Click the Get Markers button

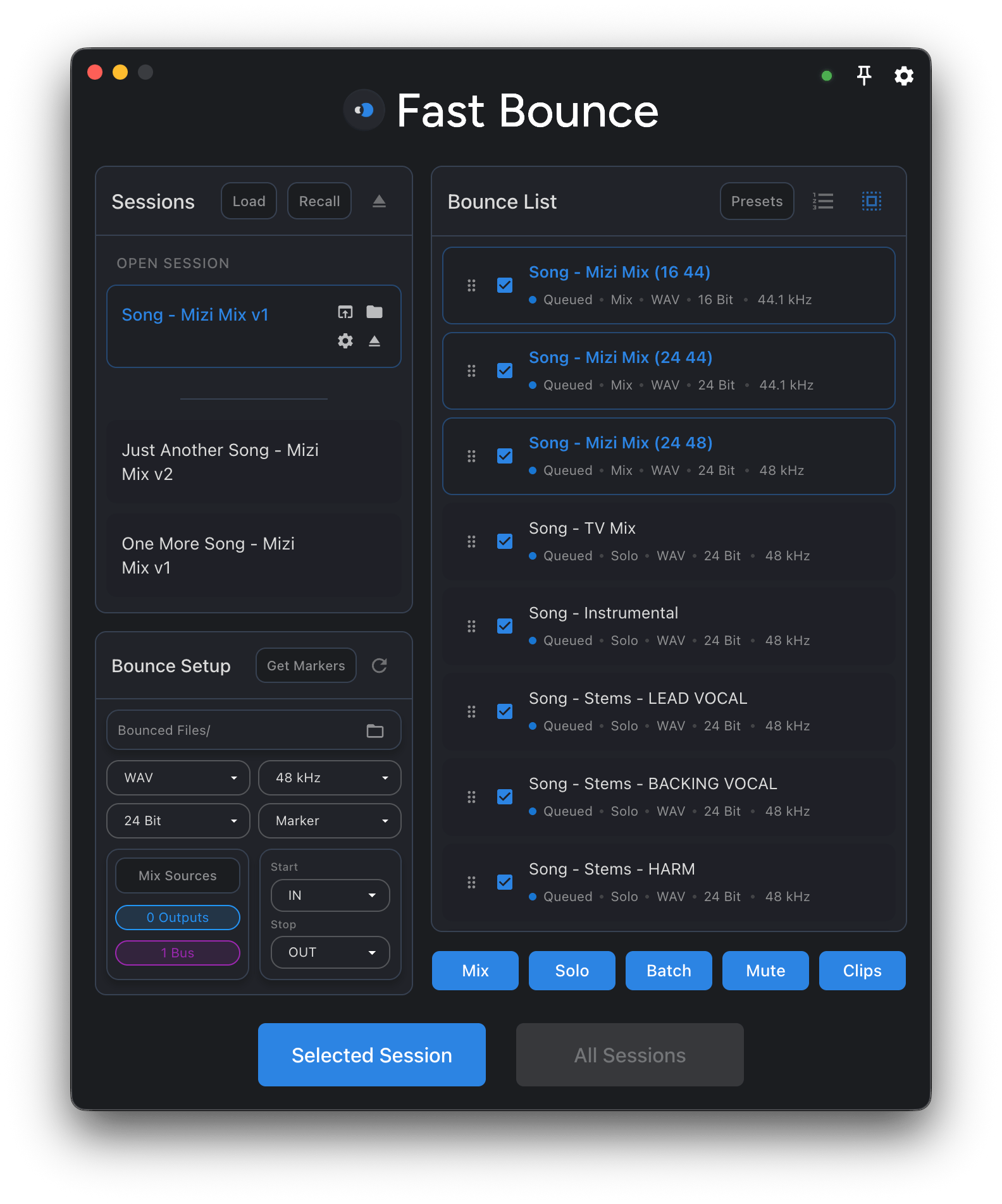306,665
